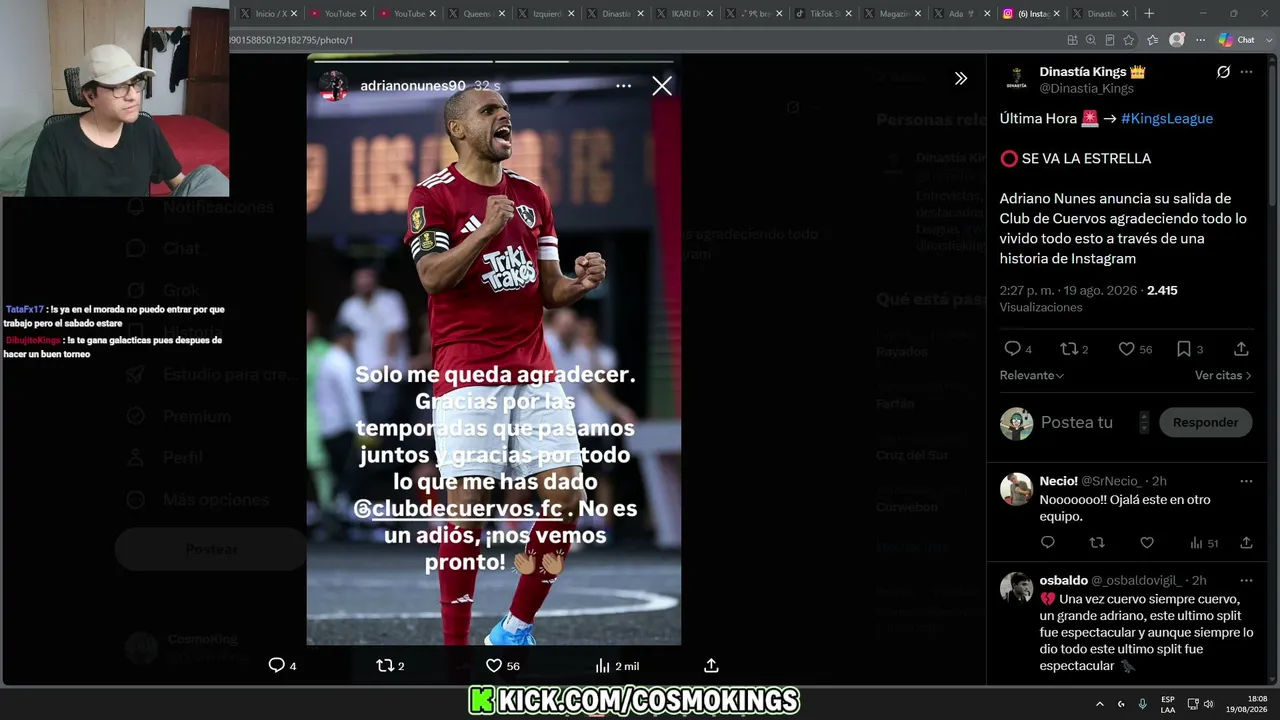Open the Copilot Chat button
Viewport: 1280px width, 720px height.
[1237, 40]
